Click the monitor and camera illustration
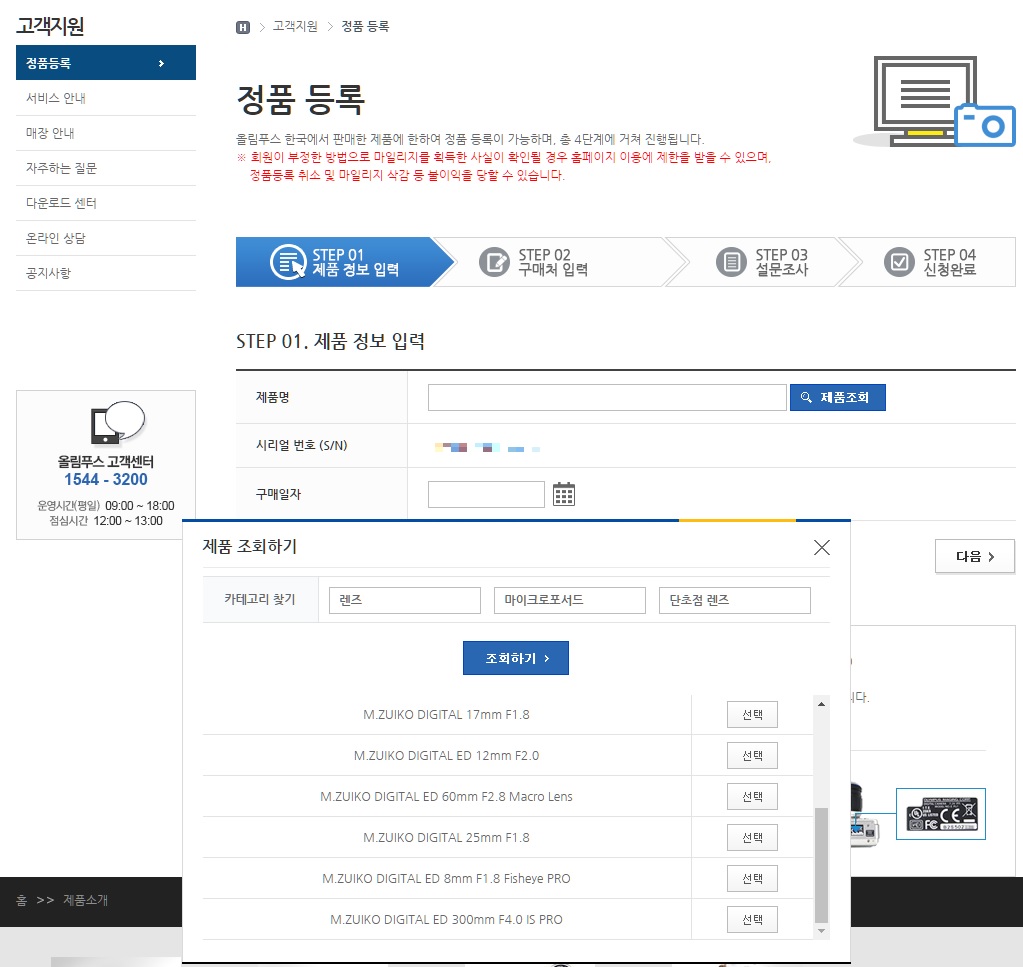1023x967 pixels. pos(934,101)
